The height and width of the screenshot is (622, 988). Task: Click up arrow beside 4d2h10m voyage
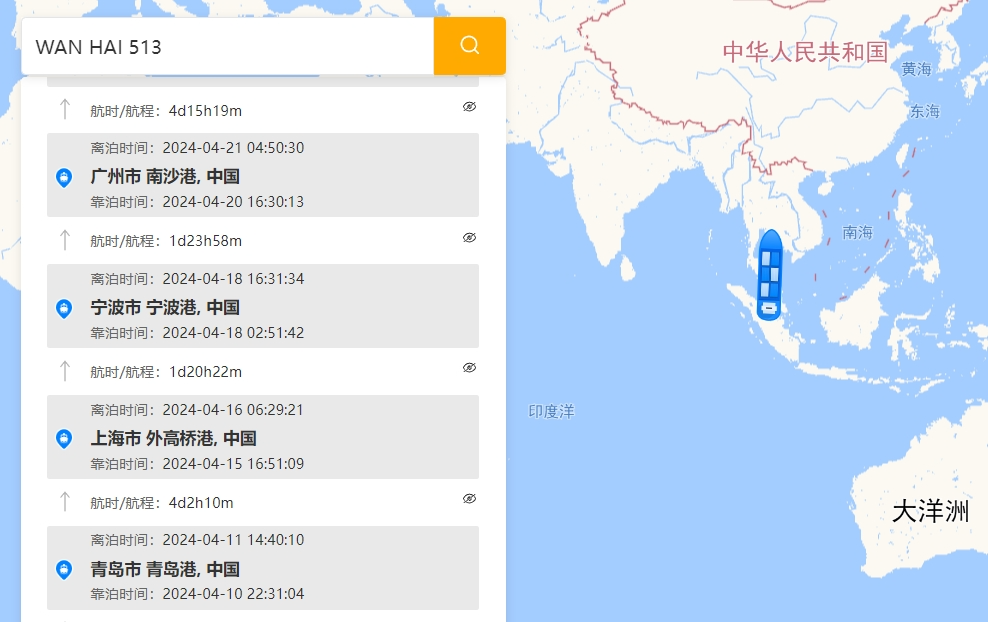coord(64,502)
